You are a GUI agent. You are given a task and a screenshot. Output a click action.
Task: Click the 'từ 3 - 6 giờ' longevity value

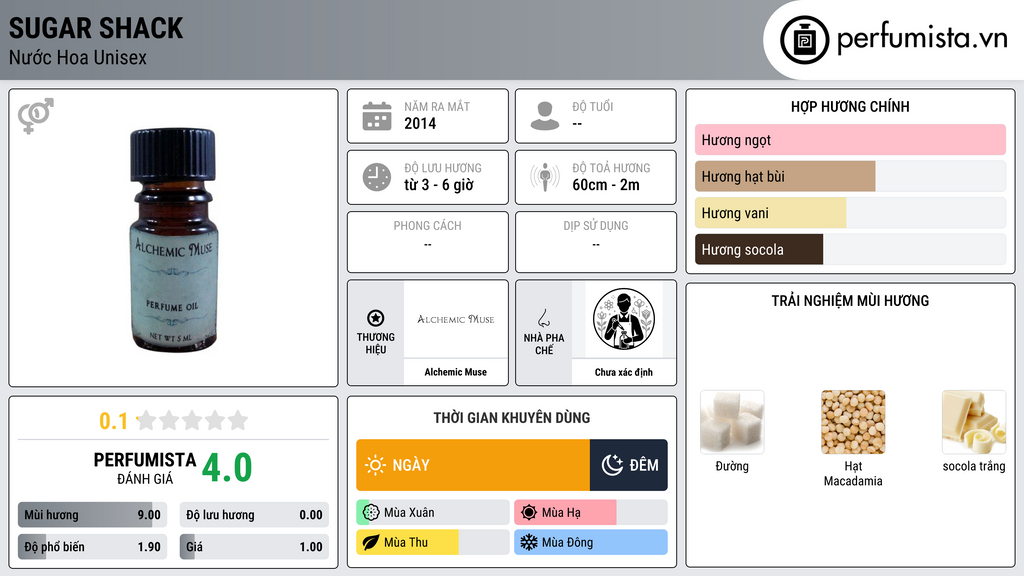pos(439,185)
